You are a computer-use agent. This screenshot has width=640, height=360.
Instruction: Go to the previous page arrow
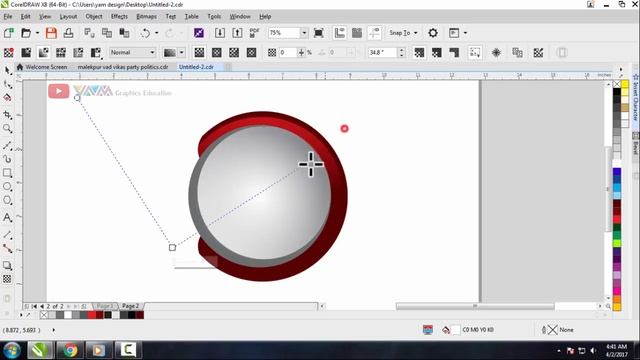click(x=42, y=306)
